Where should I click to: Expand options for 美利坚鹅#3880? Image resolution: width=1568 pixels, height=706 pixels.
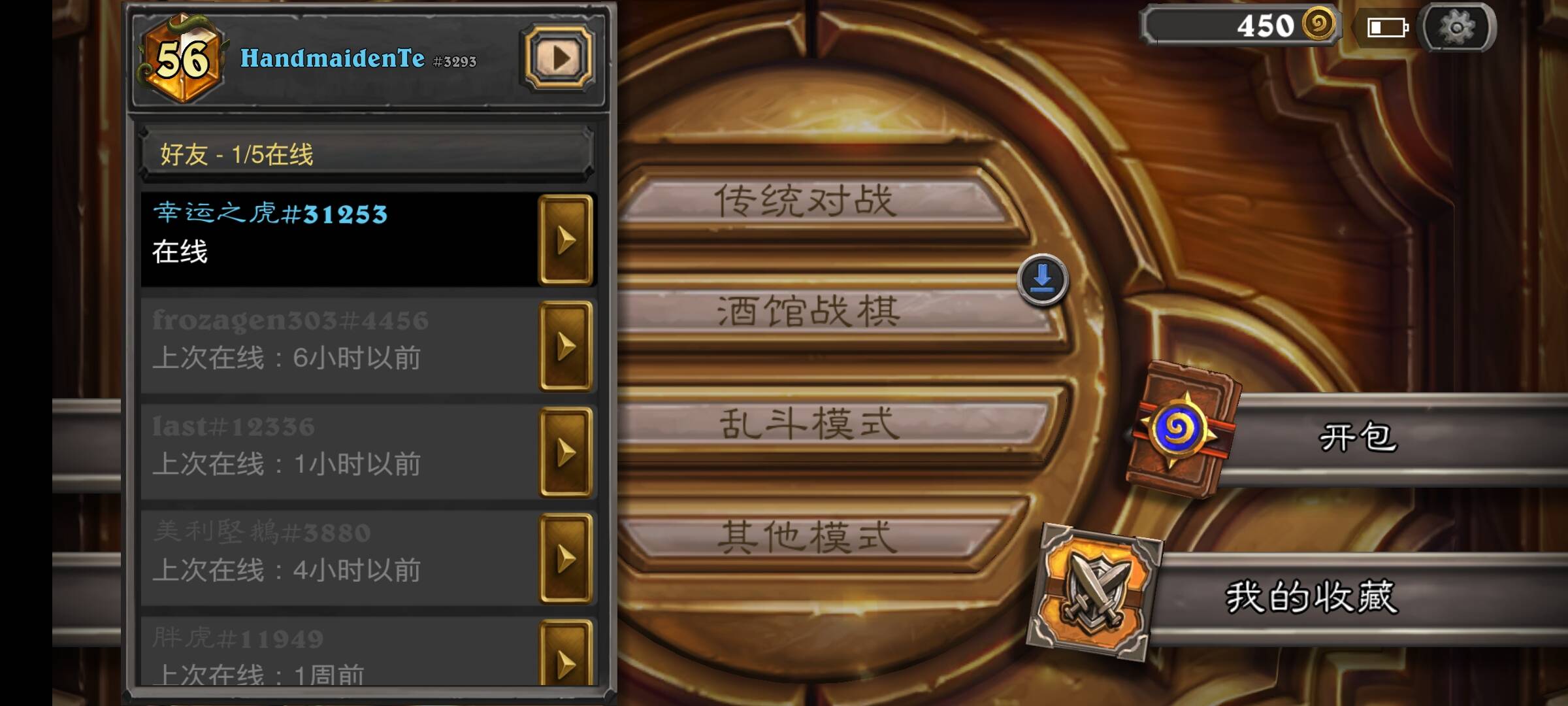(566, 559)
